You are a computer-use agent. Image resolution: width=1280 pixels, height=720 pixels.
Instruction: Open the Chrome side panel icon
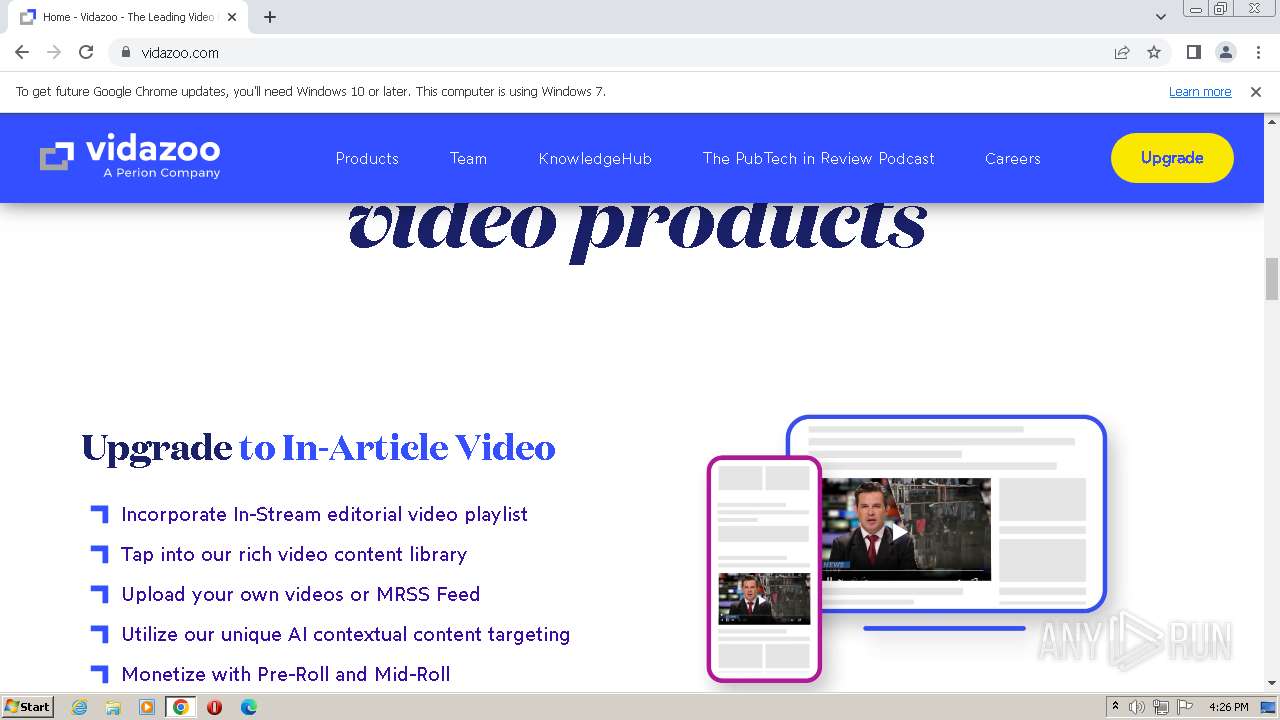1193,52
